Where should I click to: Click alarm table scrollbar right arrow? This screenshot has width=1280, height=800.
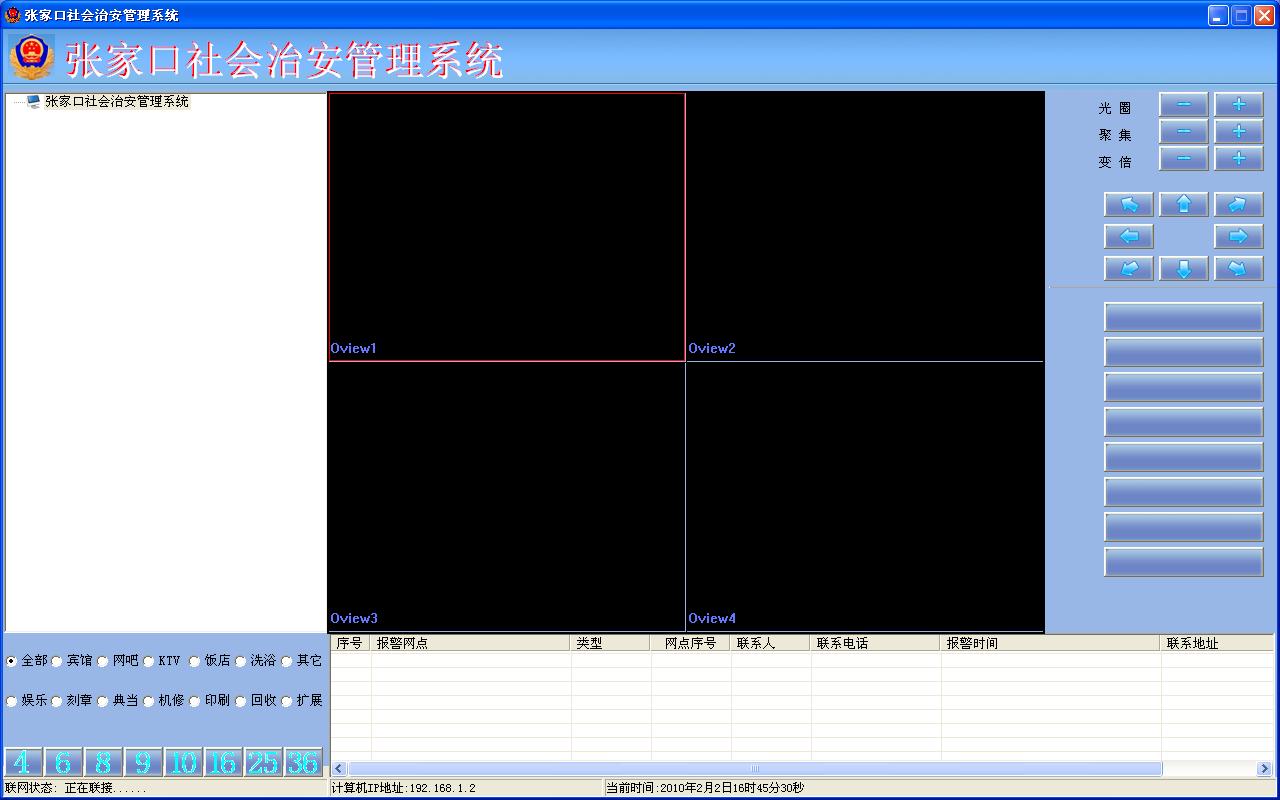[1265, 768]
